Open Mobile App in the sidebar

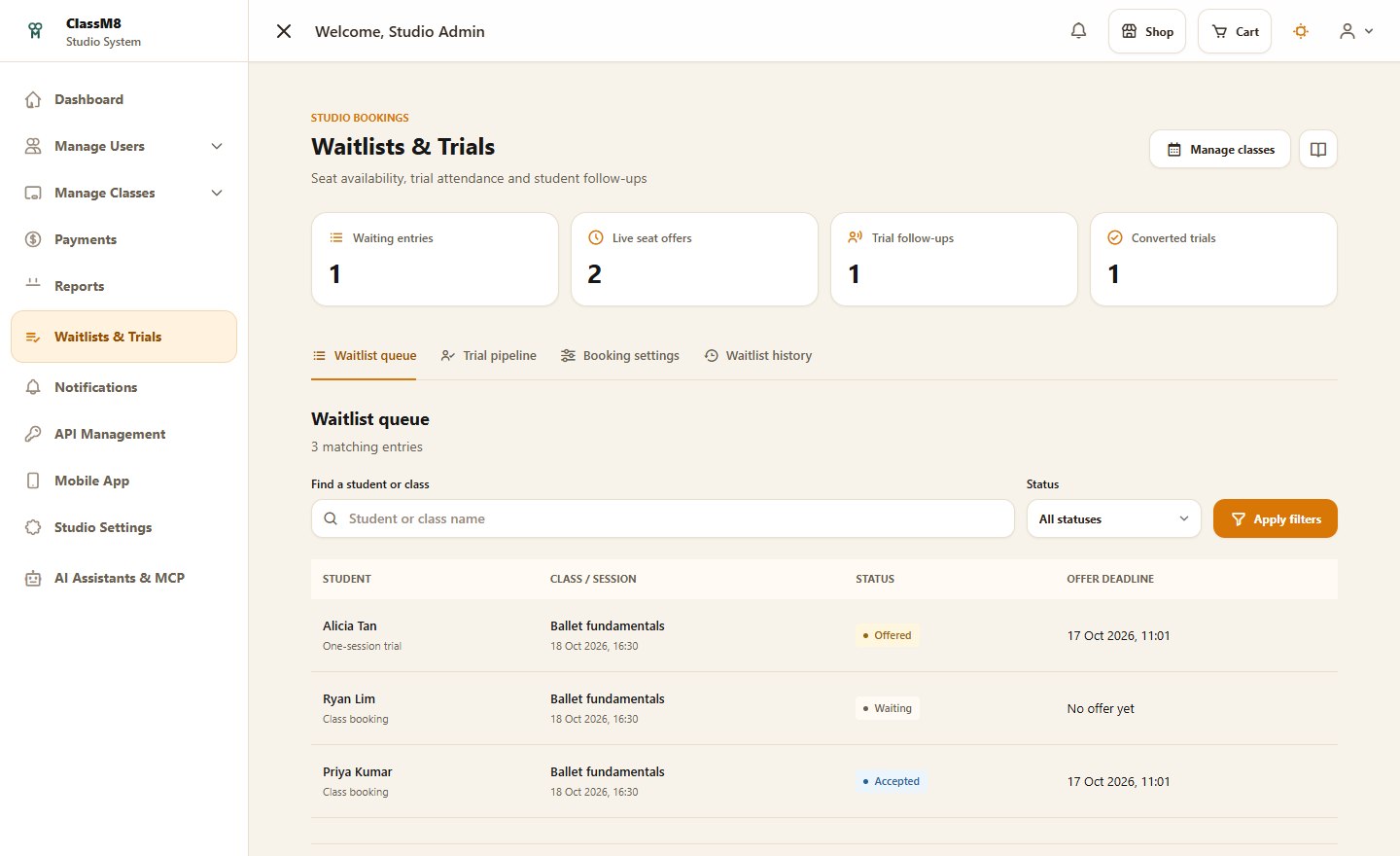point(124,481)
